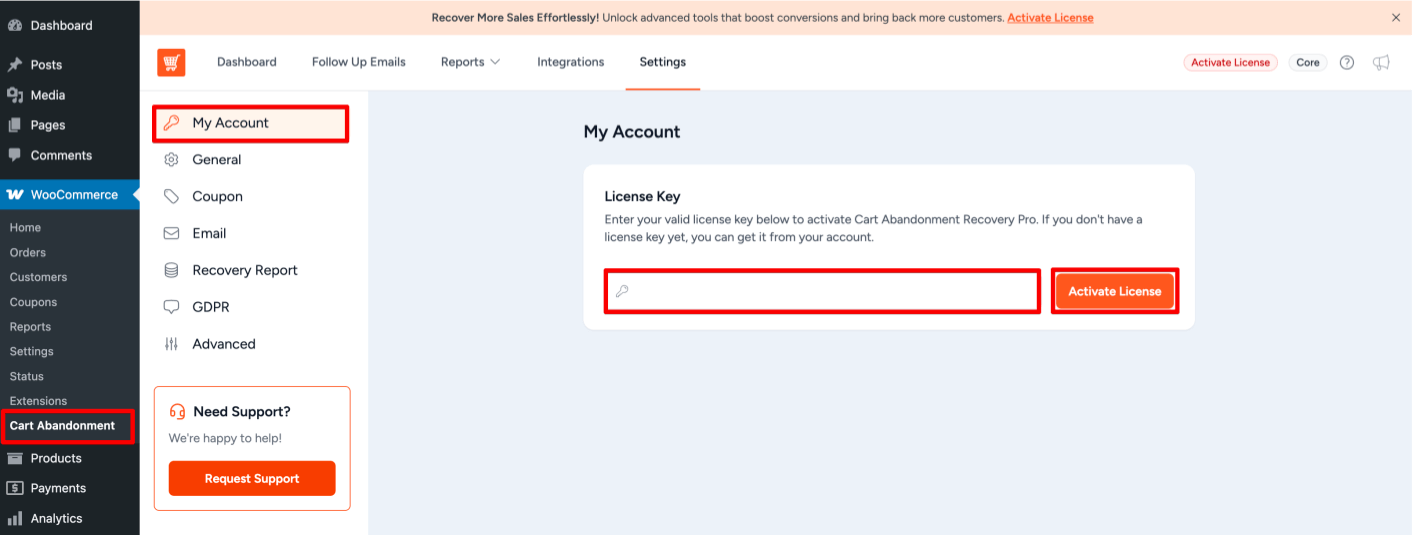1412x535 pixels.
Task: Select Advanced settings section
Action: pos(223,344)
